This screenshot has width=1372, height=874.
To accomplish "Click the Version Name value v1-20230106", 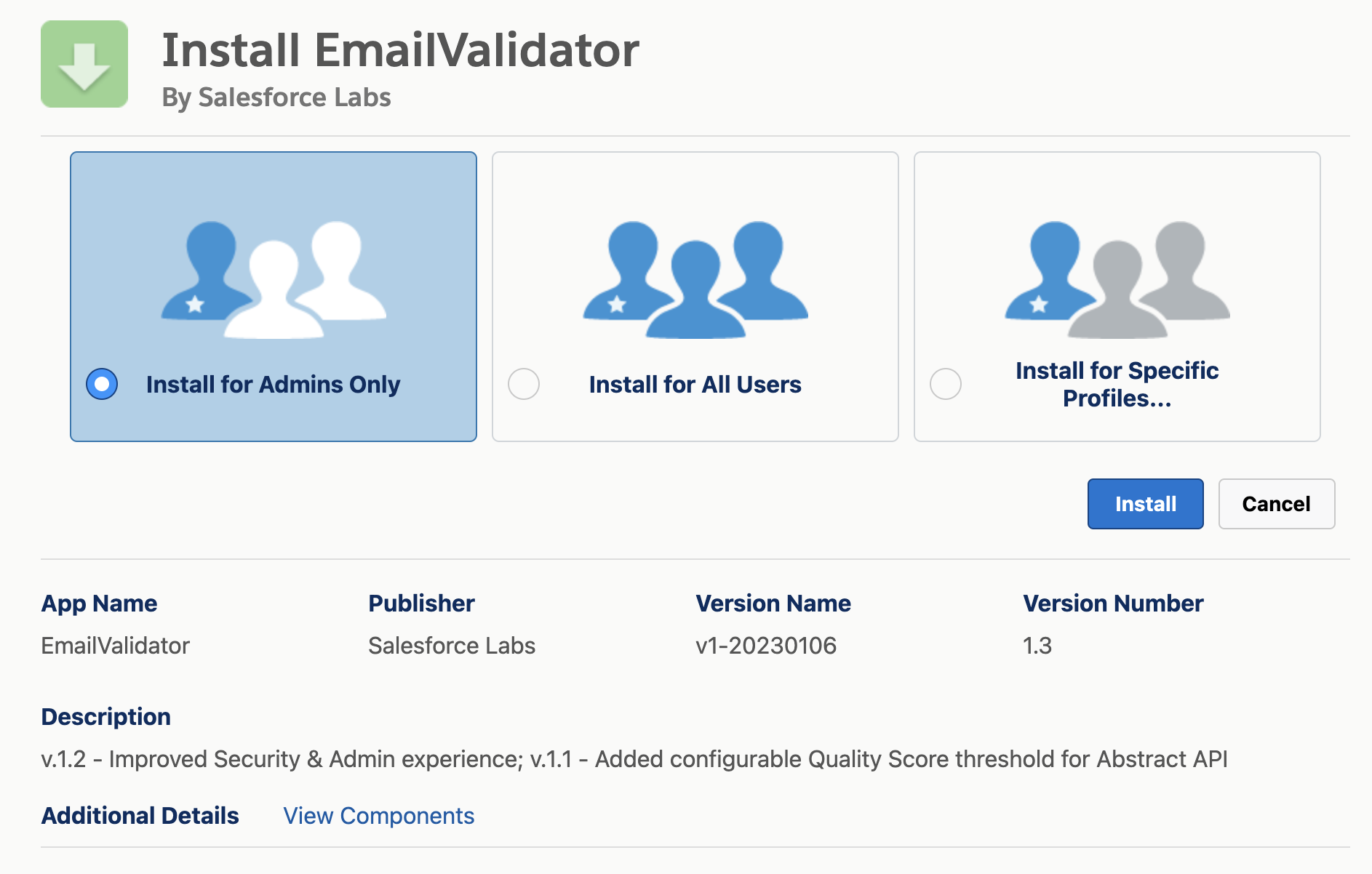I will pos(766,646).
